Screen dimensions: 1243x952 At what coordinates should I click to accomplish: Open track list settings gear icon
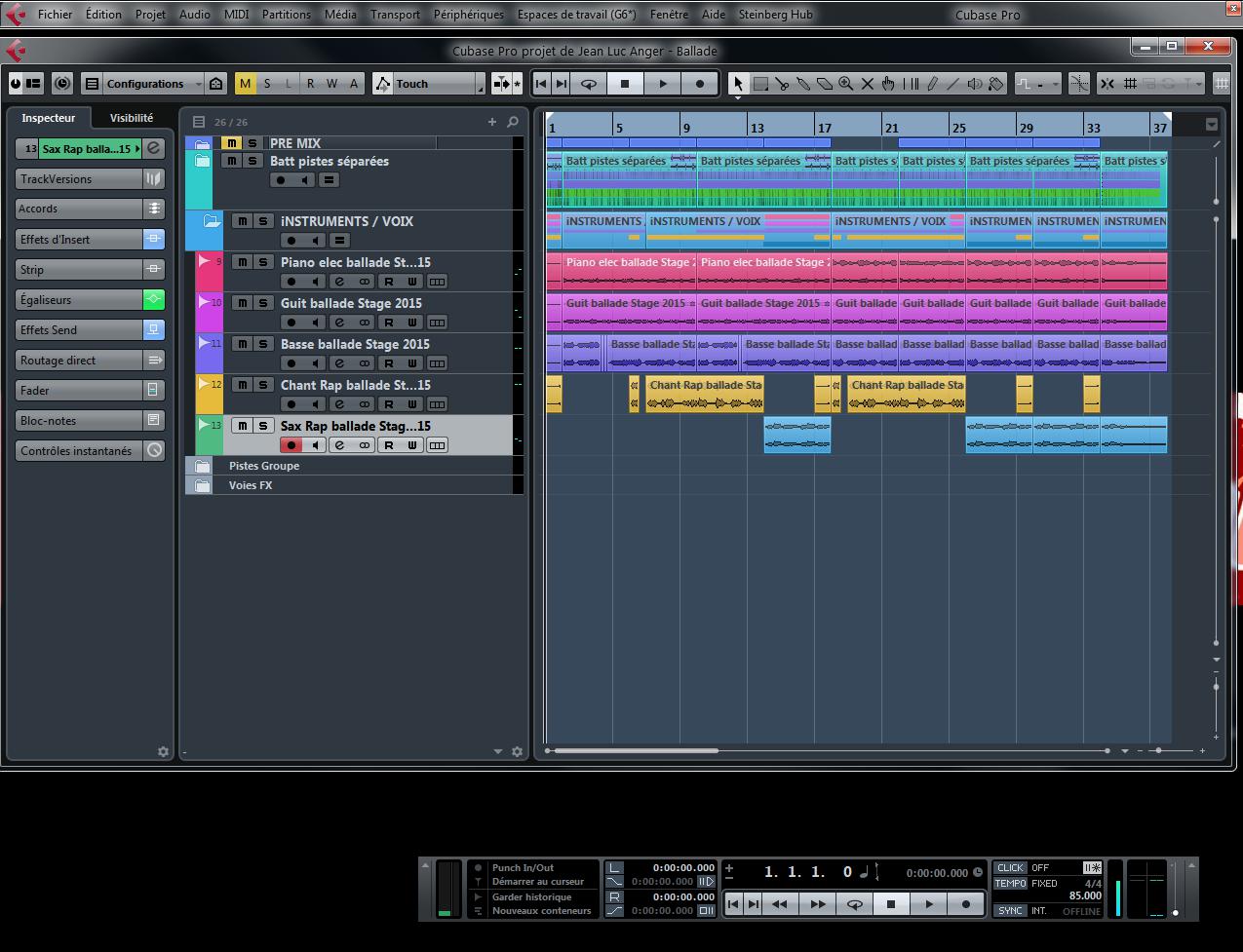pos(517,751)
